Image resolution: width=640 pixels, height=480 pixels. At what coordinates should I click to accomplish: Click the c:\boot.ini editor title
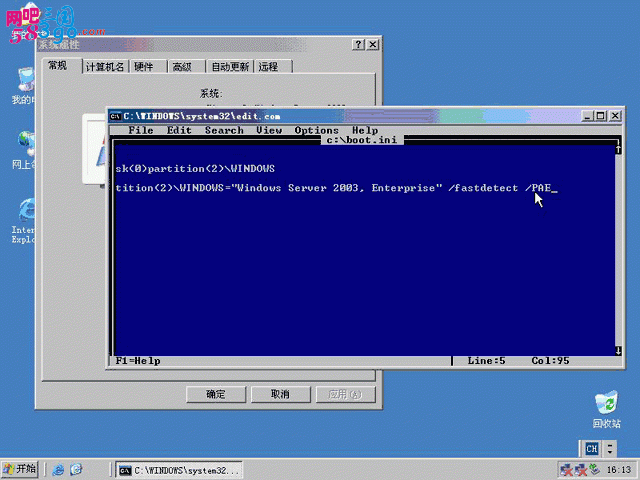pyautogui.click(x=362, y=140)
